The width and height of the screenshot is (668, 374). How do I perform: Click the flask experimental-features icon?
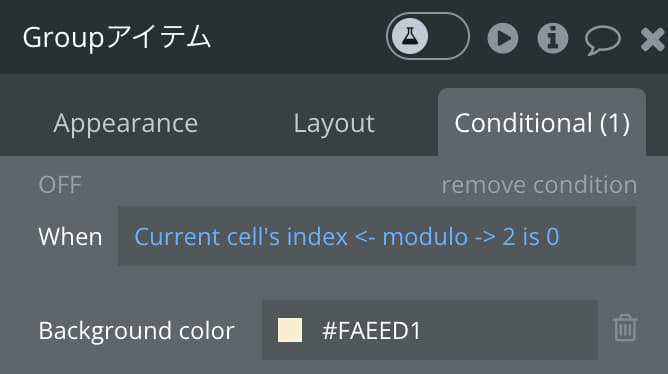pyautogui.click(x=409, y=36)
